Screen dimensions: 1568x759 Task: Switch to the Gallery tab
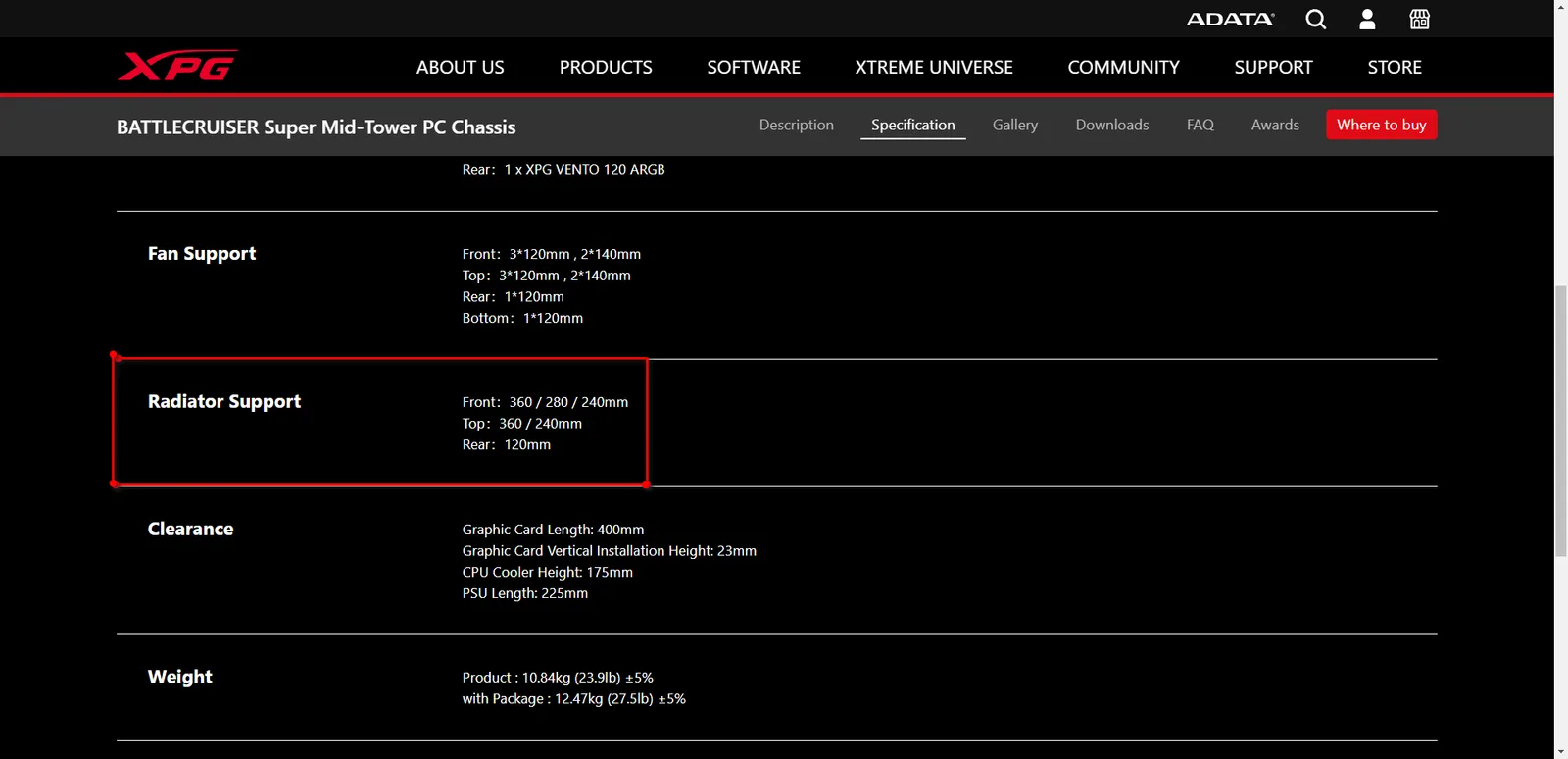click(x=1014, y=125)
